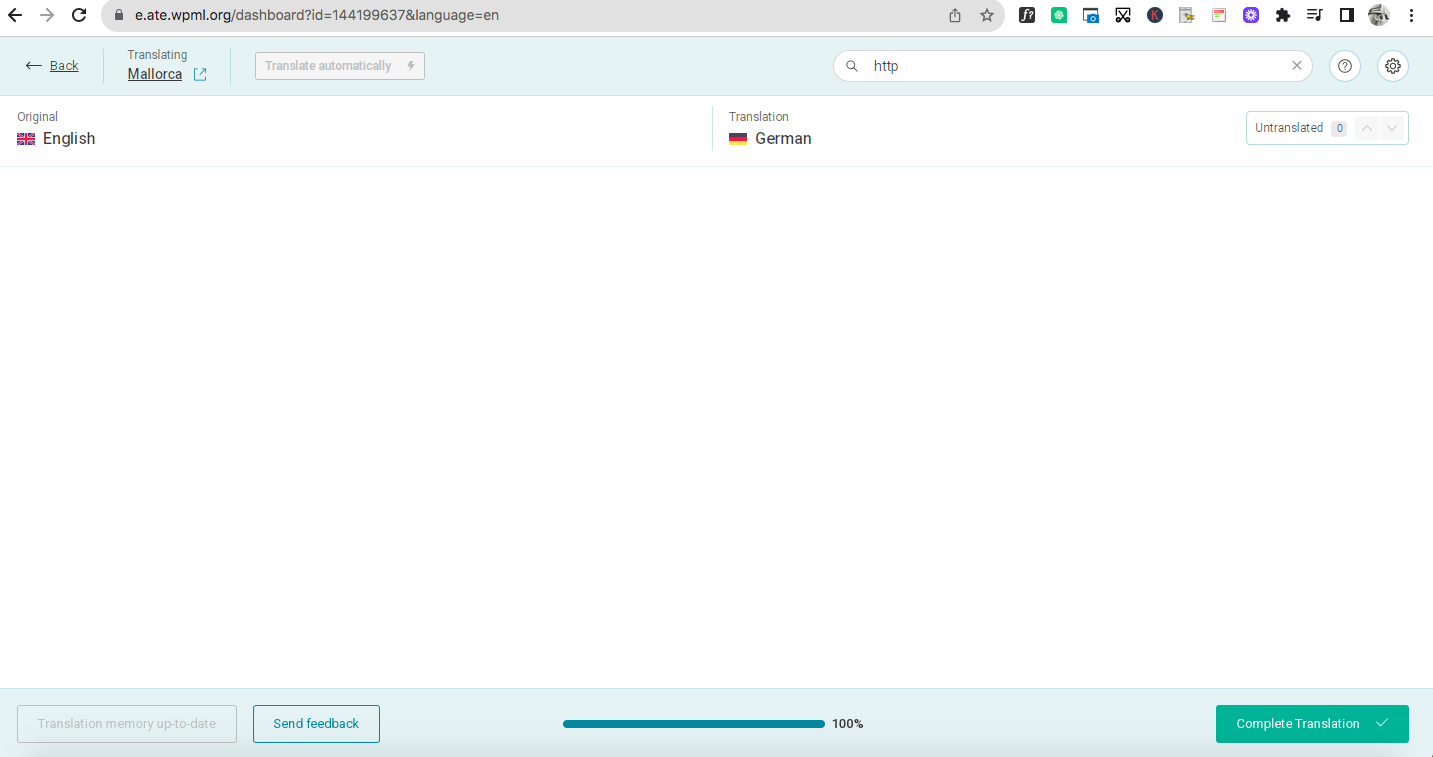The height and width of the screenshot is (757, 1433).
Task: Open Chrome three-dot menu
Action: 1411,15
